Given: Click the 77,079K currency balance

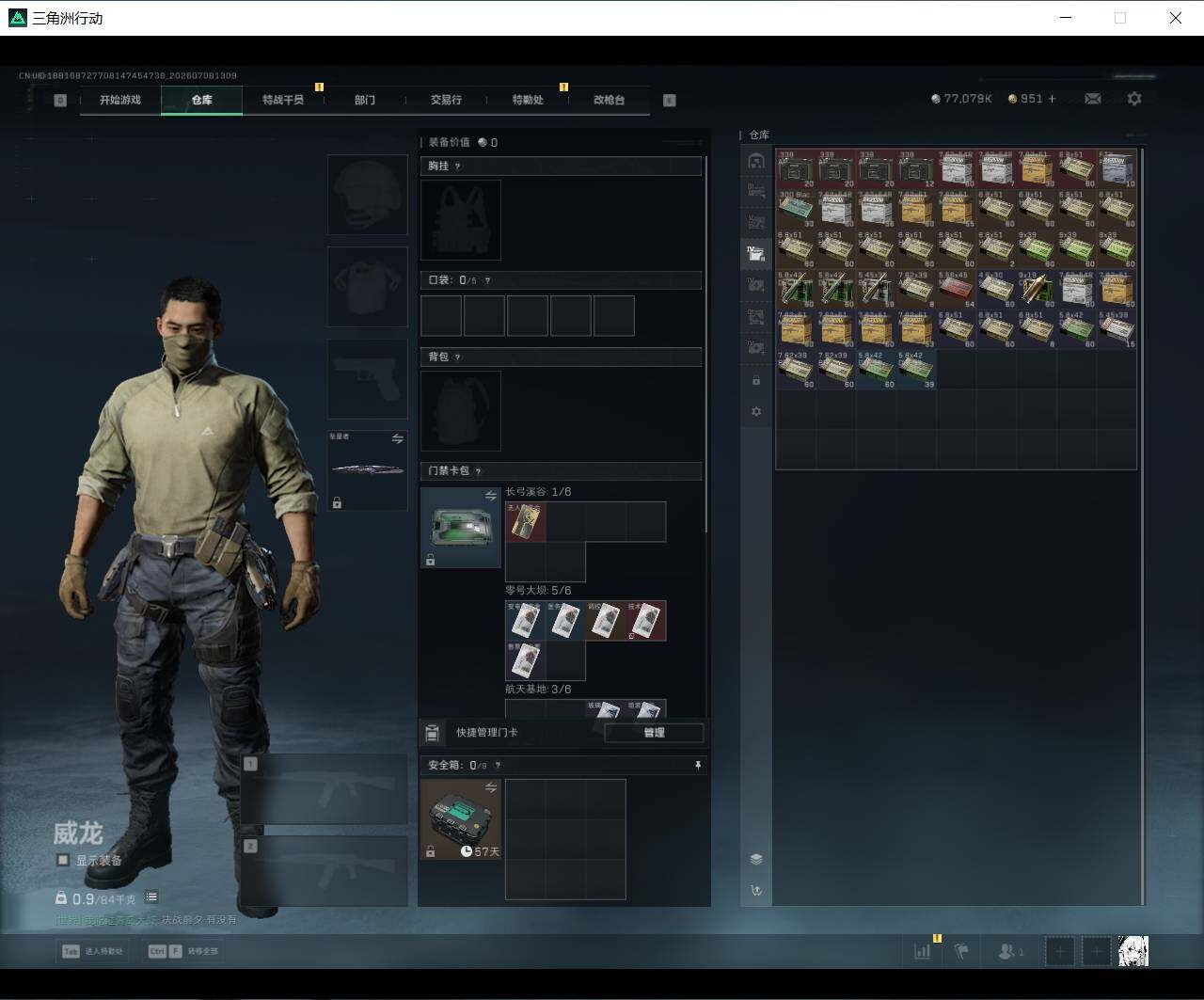Looking at the screenshot, I should [x=961, y=99].
